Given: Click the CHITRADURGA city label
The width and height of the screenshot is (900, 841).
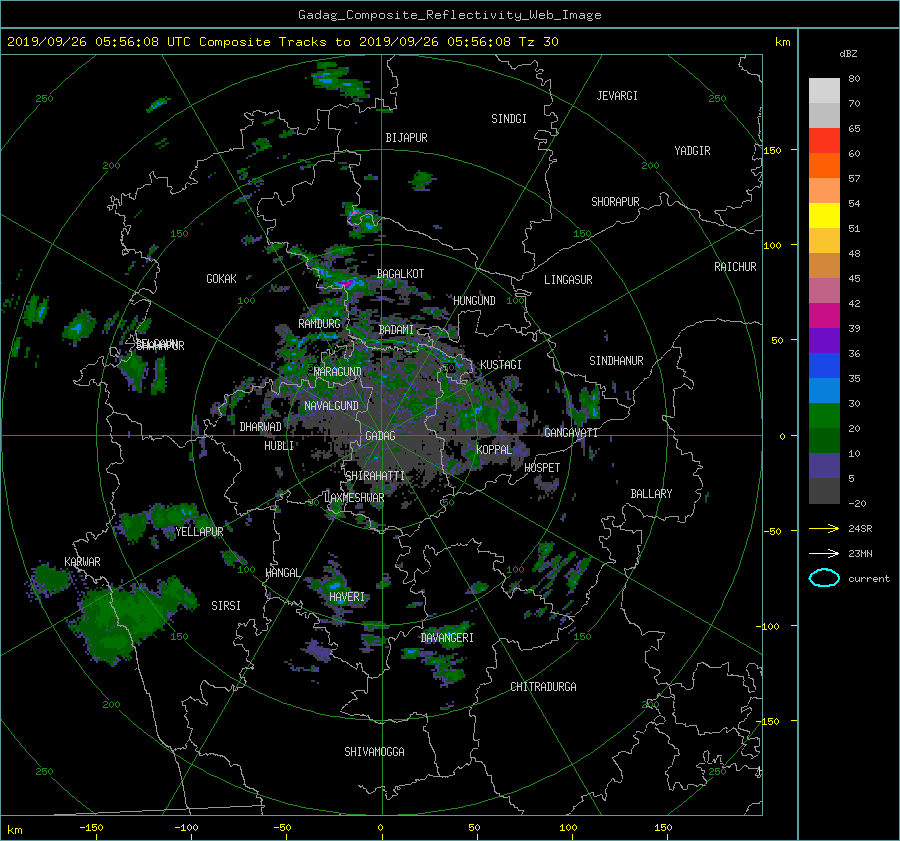Looking at the screenshot, I should [x=543, y=687].
